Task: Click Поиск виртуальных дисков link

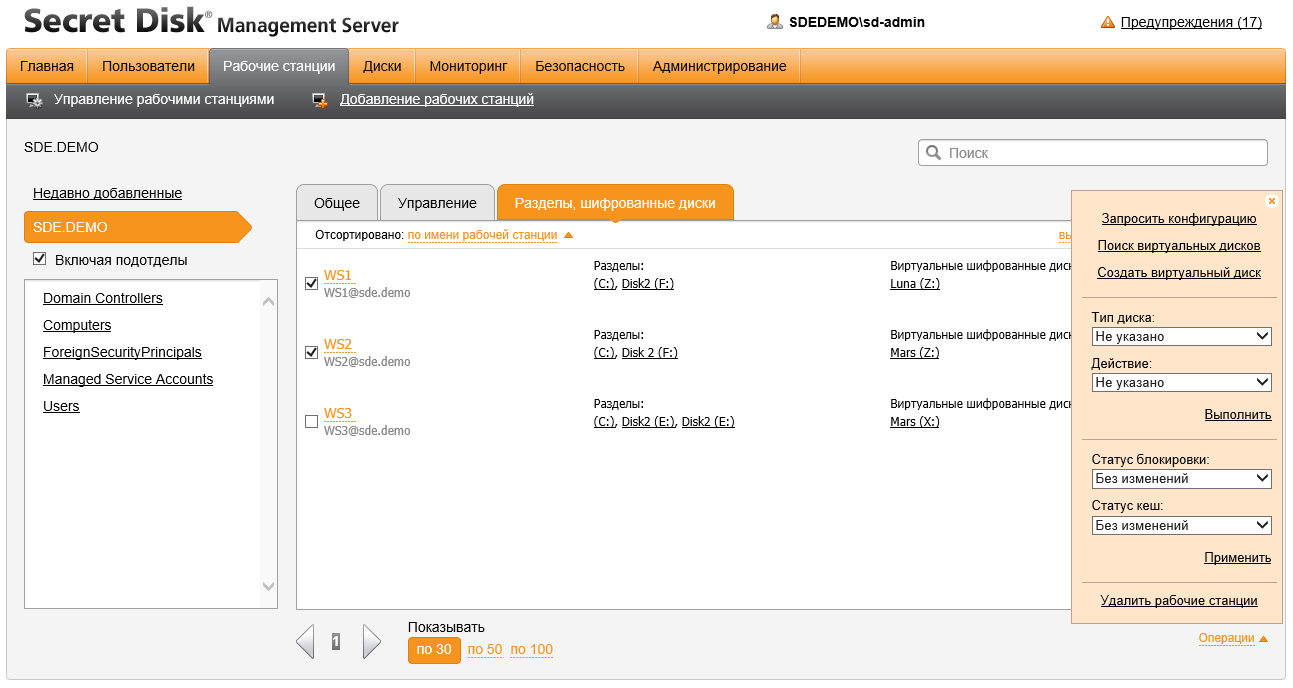Action: pos(1179,245)
